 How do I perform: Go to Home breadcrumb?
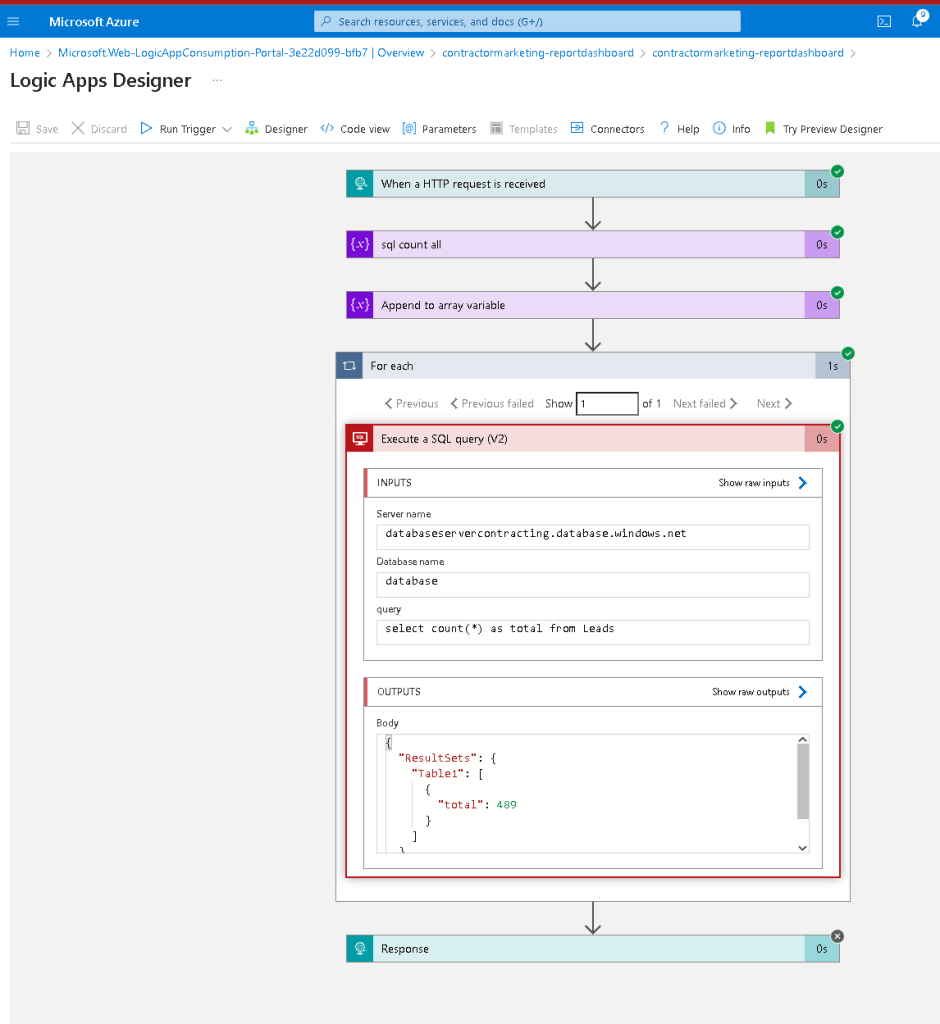[25, 53]
